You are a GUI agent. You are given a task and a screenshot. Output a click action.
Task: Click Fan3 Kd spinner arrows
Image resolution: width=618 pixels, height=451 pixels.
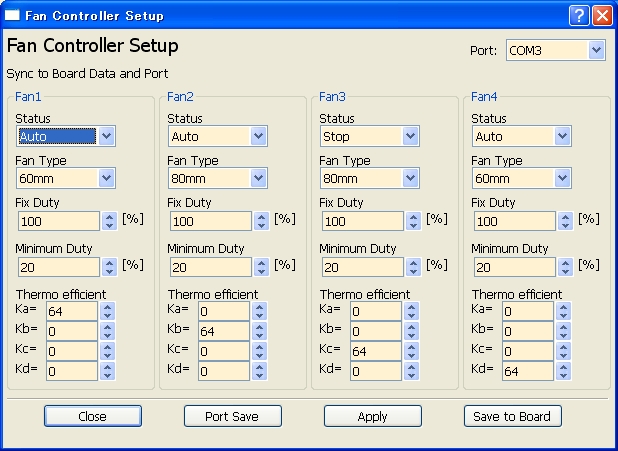pos(411,371)
